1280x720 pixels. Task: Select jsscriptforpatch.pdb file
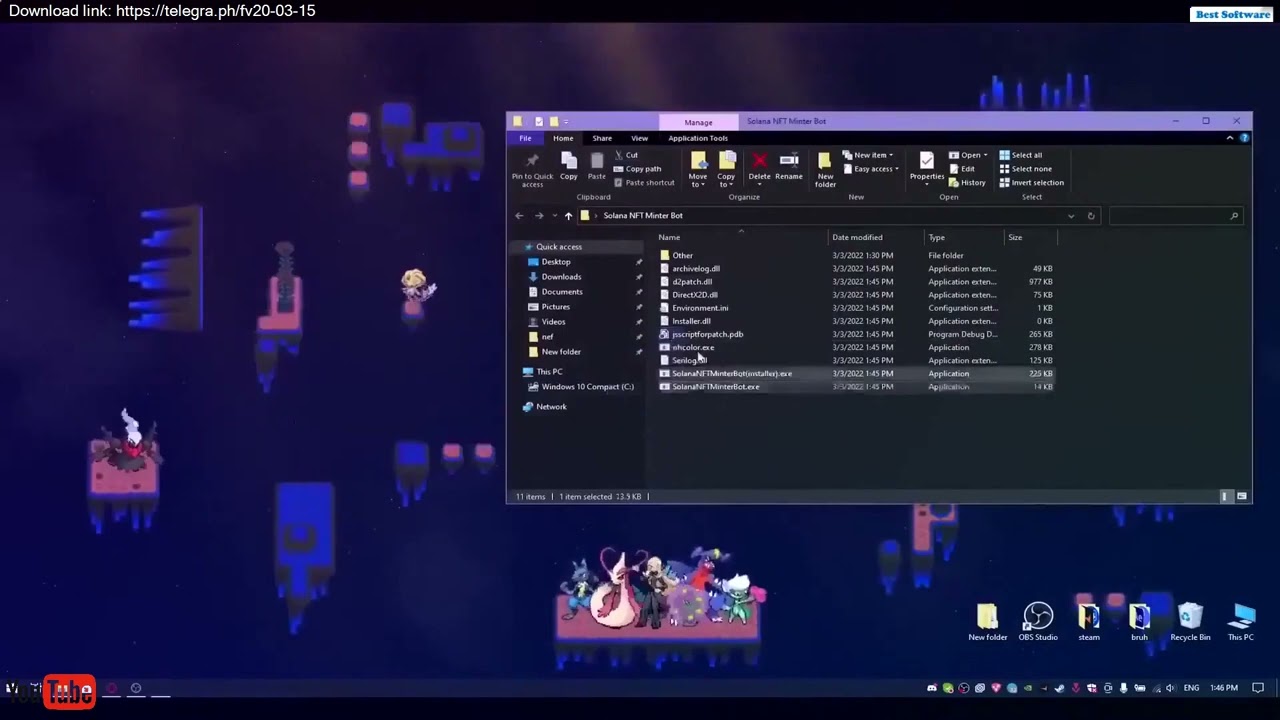707,334
